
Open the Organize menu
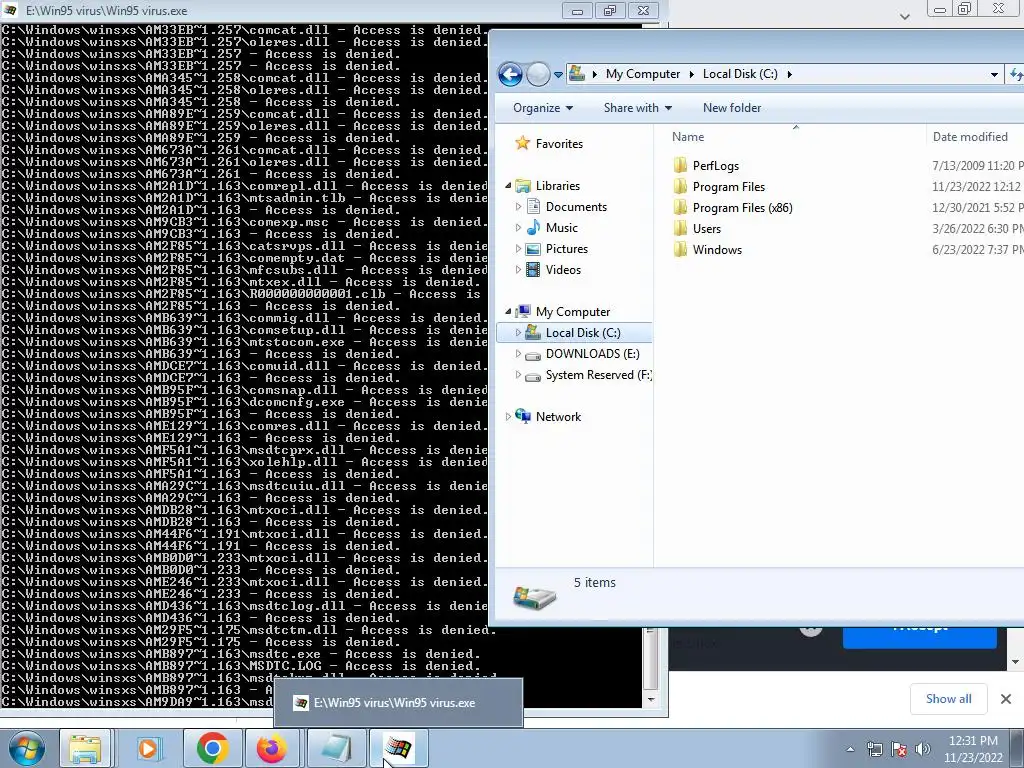[543, 108]
